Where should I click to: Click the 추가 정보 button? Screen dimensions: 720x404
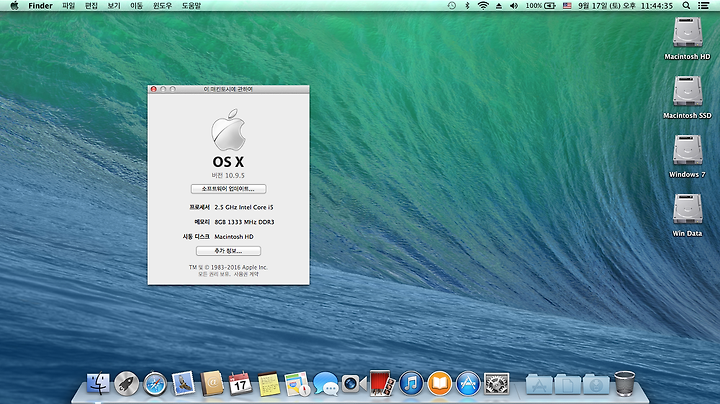(x=228, y=251)
